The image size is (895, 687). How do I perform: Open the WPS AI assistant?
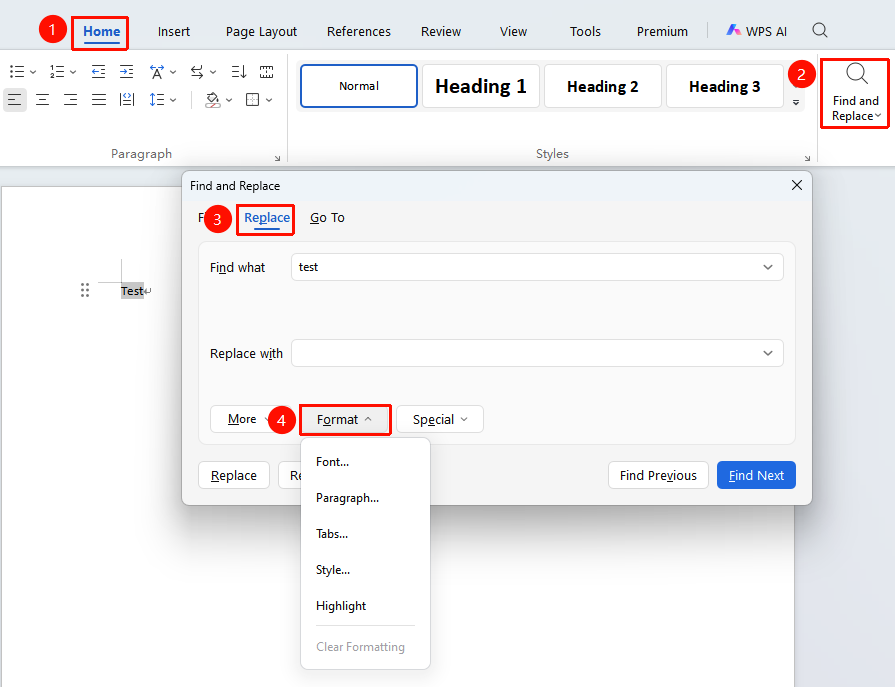[x=756, y=31]
